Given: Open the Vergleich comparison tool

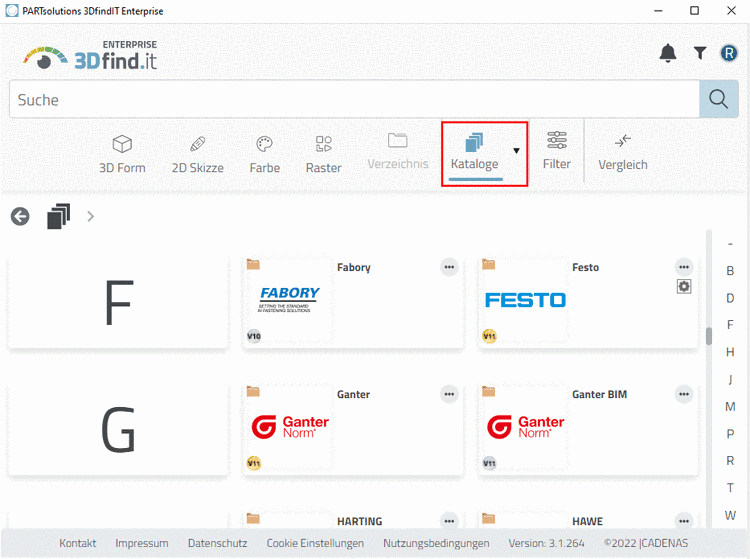Looking at the screenshot, I should pos(622,152).
